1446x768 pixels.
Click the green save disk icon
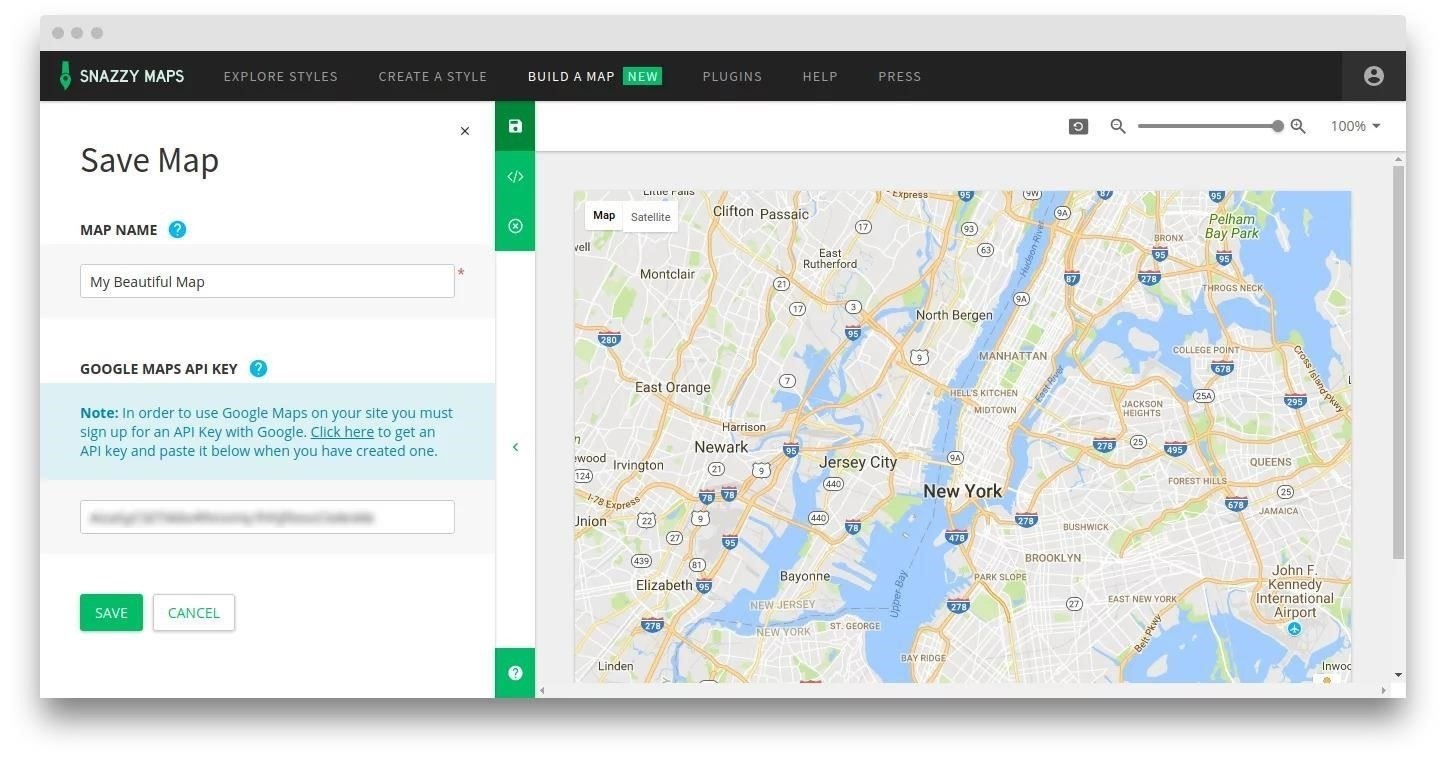tap(515, 126)
